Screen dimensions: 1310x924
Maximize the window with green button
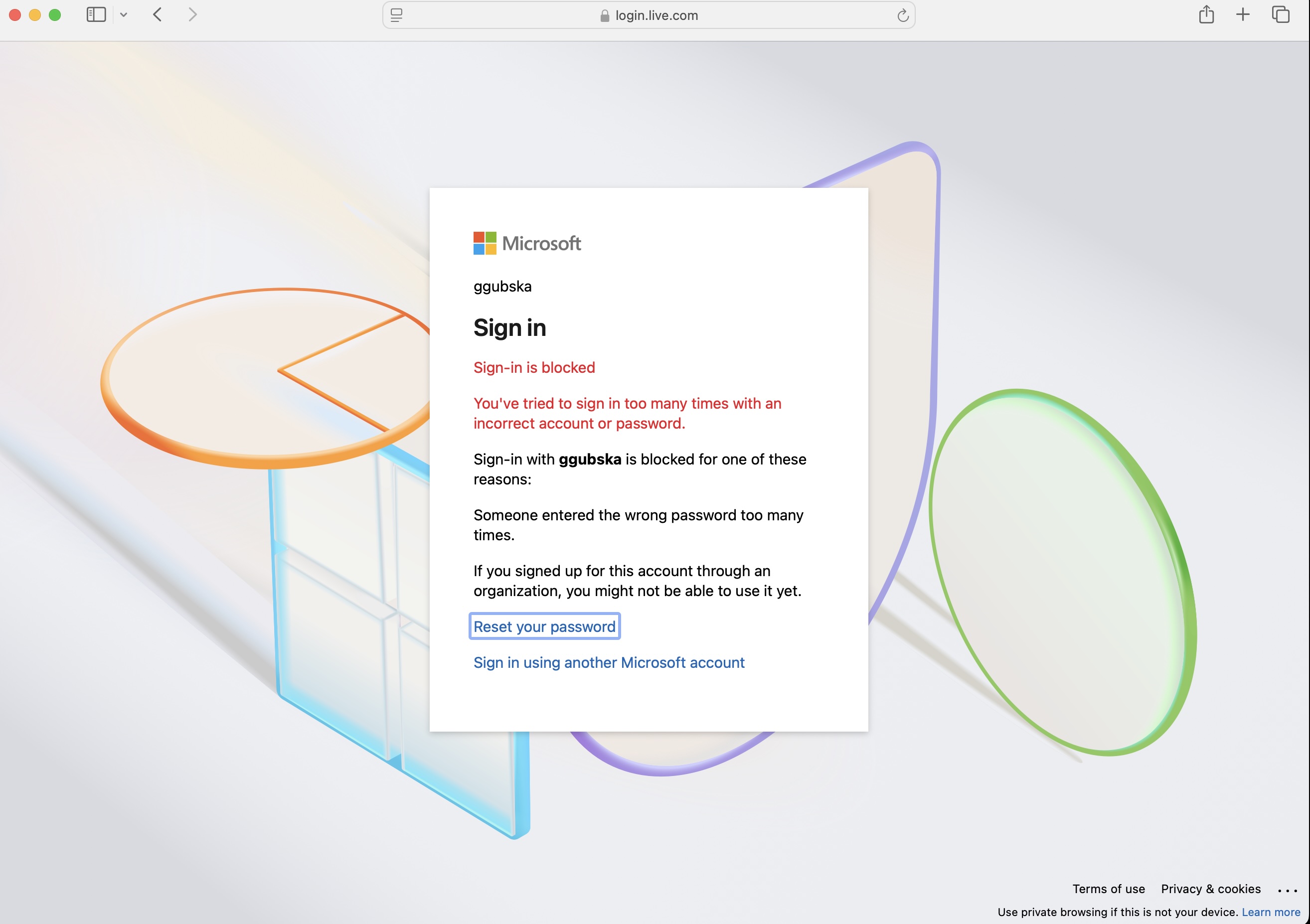[x=55, y=15]
